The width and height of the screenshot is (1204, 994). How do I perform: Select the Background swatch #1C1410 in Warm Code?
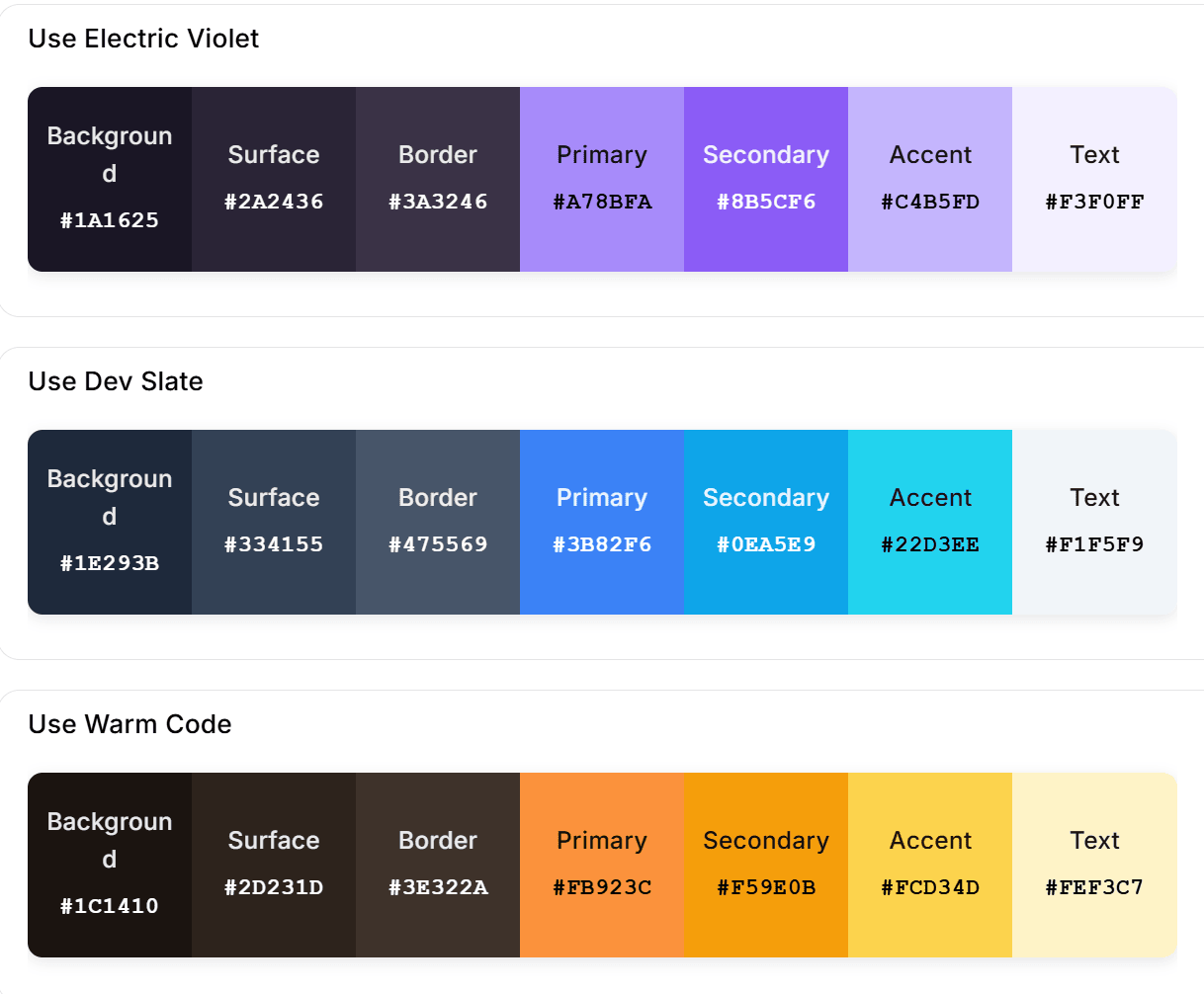[x=109, y=864]
